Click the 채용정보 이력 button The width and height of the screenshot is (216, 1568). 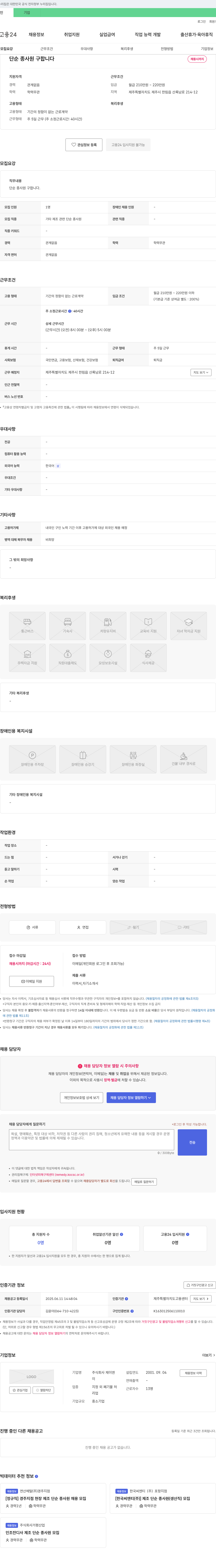[x=193, y=1373]
